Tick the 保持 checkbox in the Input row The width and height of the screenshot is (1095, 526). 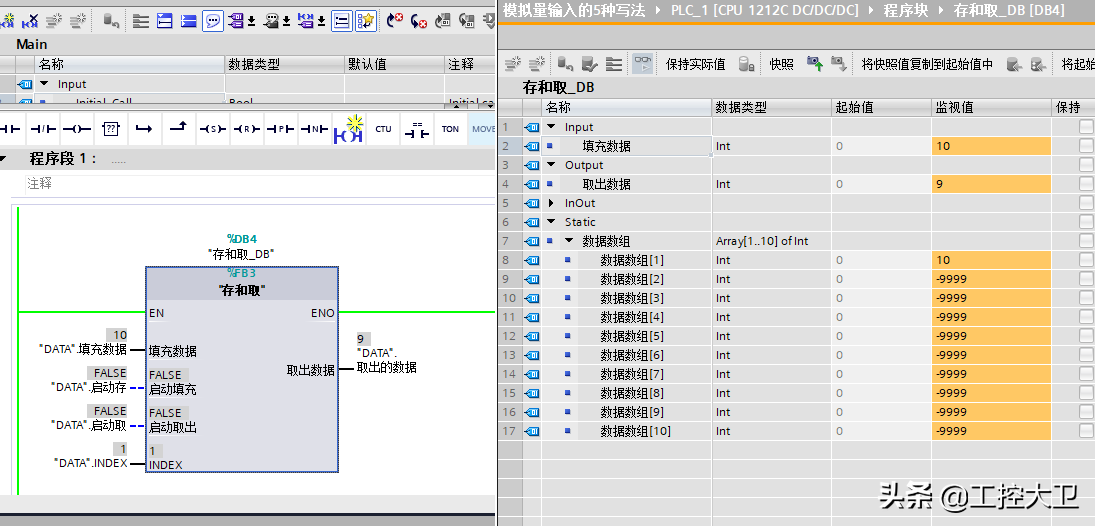coord(1086,127)
